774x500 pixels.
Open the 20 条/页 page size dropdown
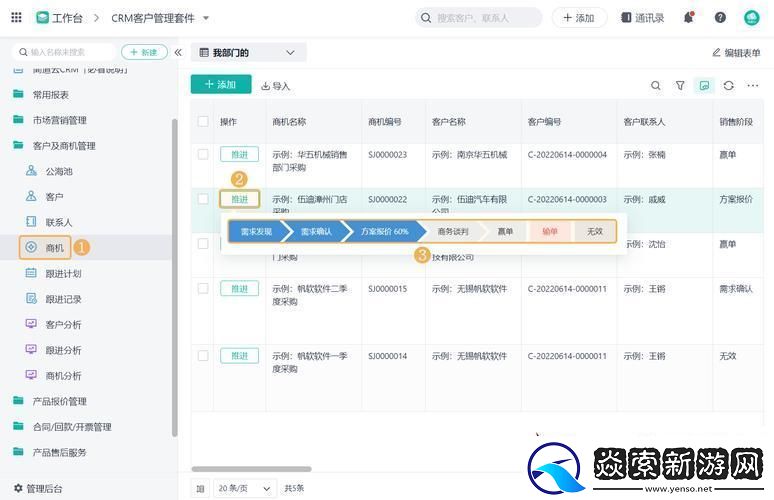click(x=244, y=489)
